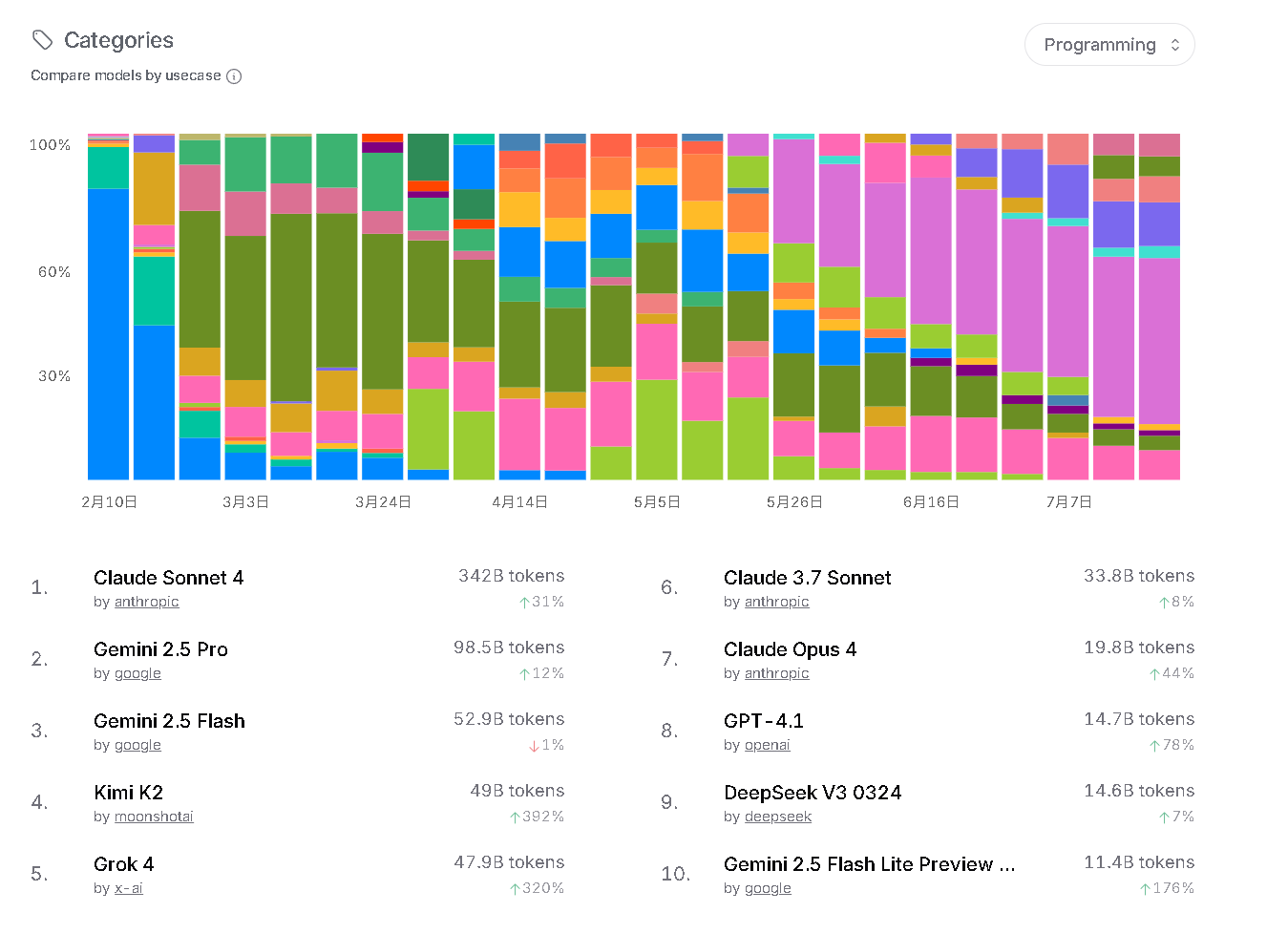Open Grok 4 model link
Screen dimensions: 1288x934
click(123, 864)
